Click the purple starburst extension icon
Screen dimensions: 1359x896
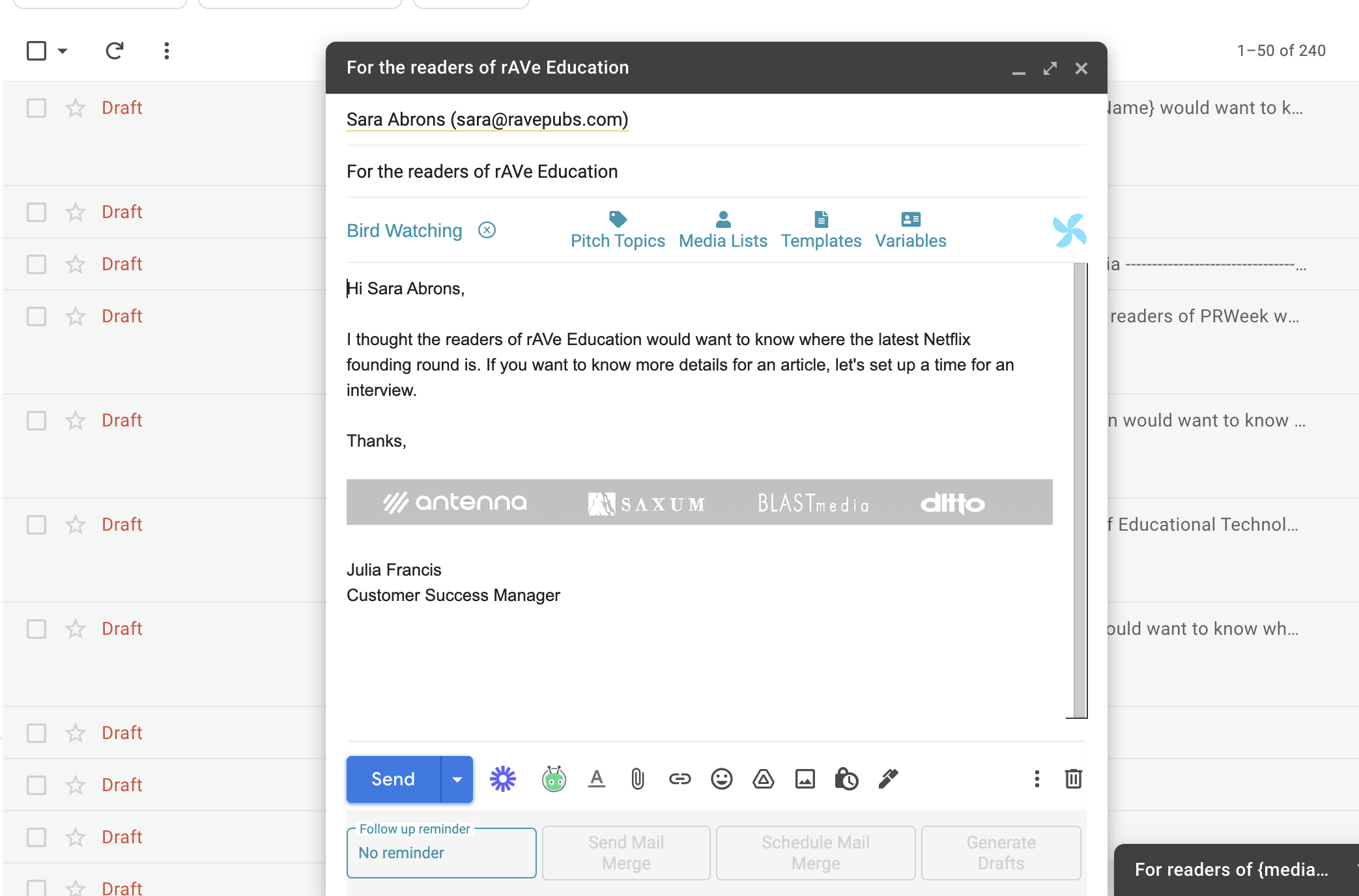(502, 779)
